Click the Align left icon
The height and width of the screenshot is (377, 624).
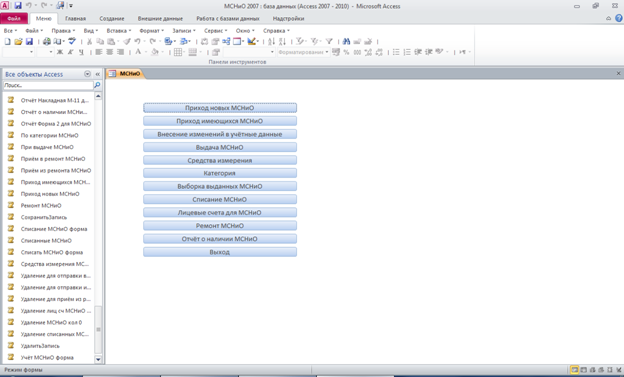coord(99,52)
